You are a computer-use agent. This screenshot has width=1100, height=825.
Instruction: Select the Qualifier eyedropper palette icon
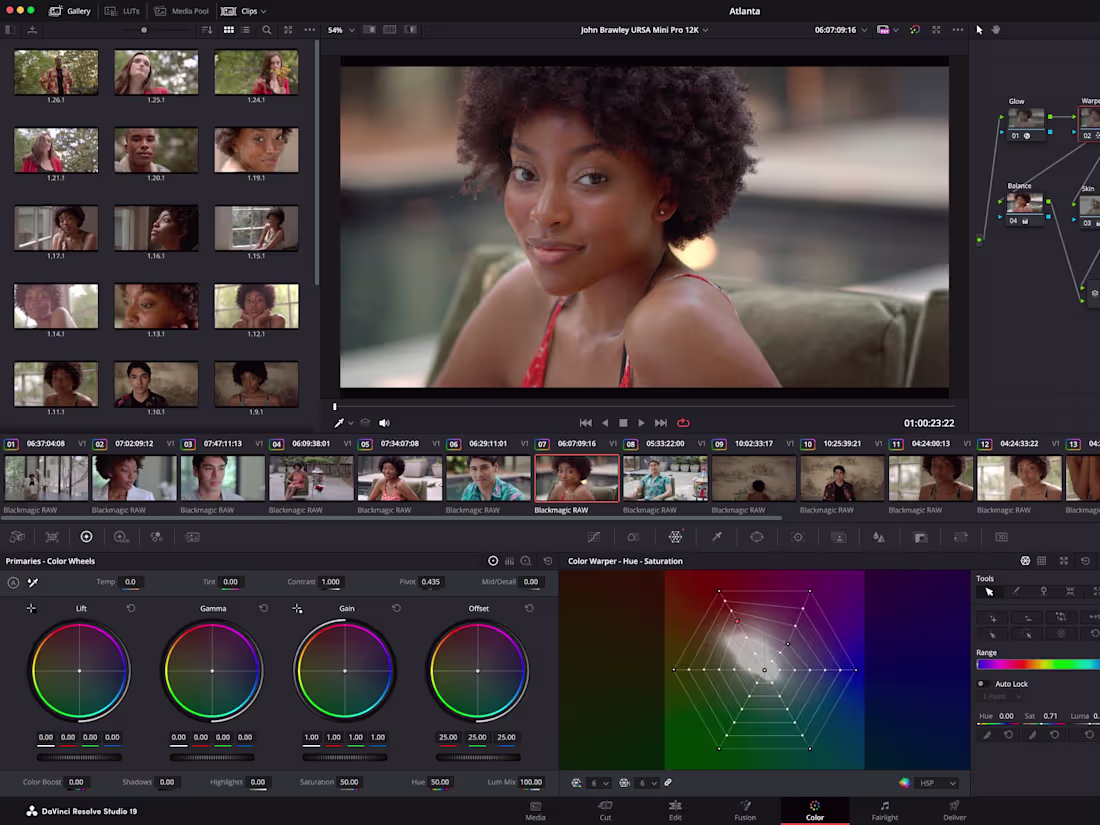pyautogui.click(x=717, y=537)
